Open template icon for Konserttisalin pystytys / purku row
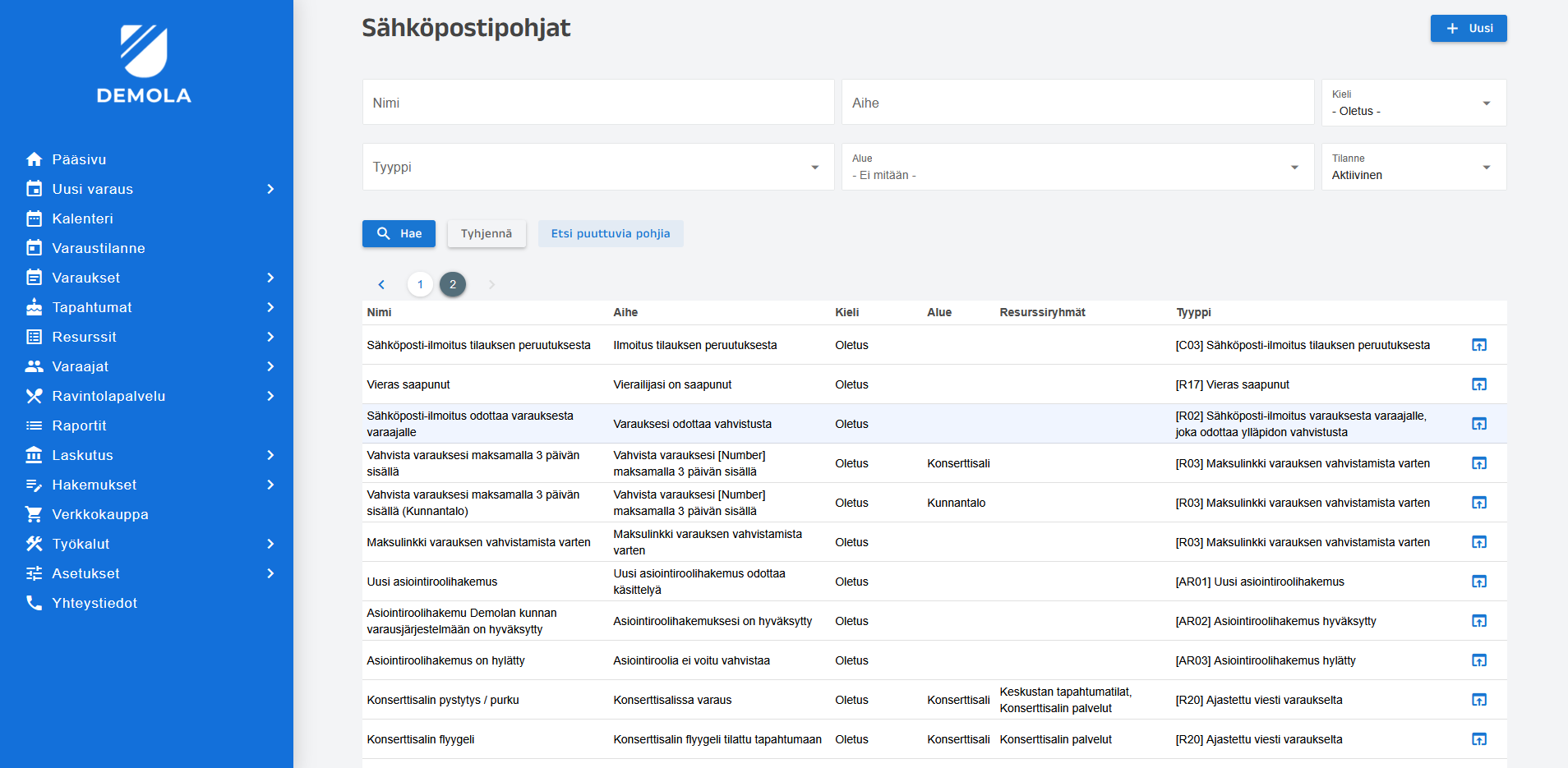The height and width of the screenshot is (768, 1568). [x=1479, y=700]
